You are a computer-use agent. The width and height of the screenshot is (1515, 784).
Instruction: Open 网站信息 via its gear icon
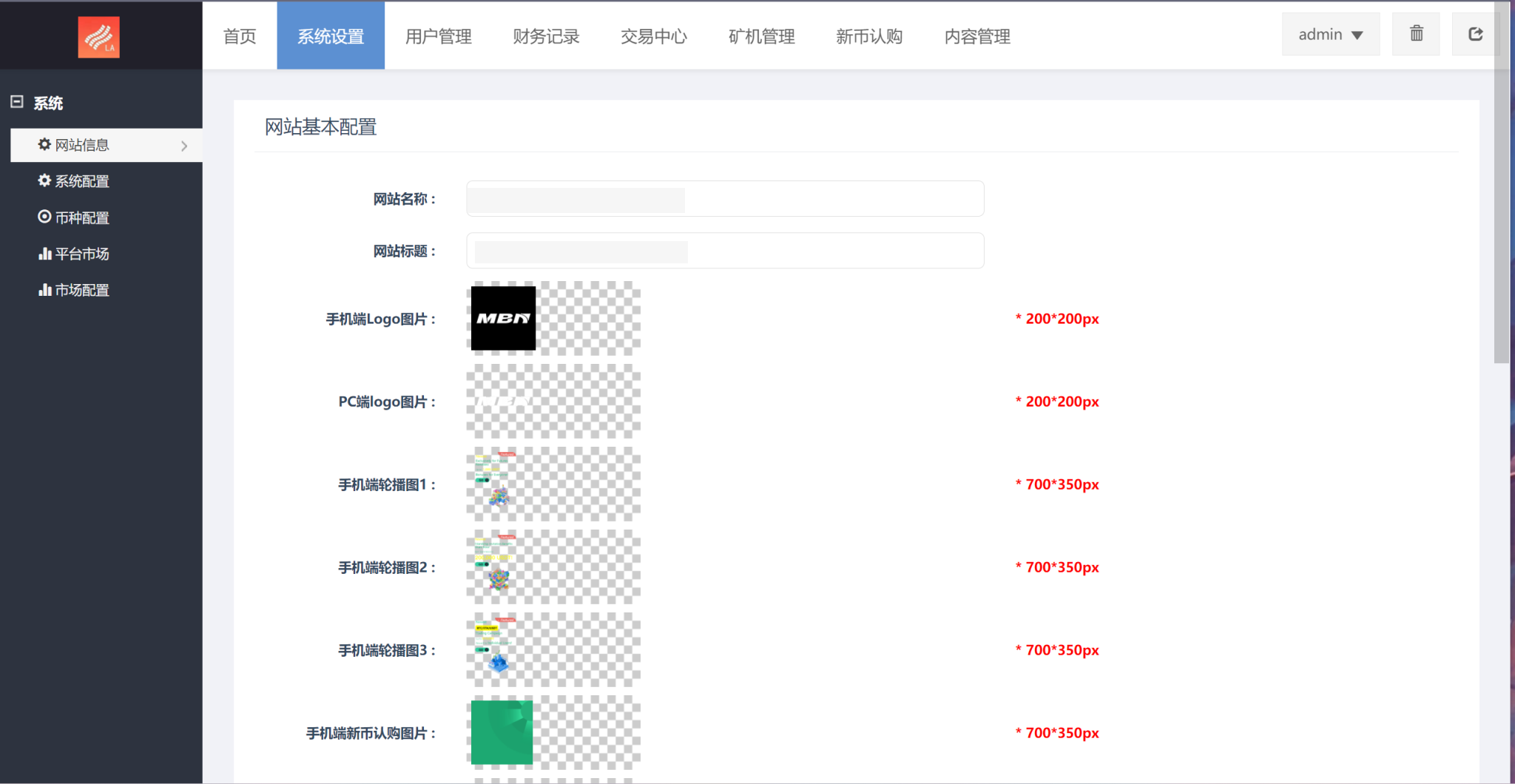pyautogui.click(x=44, y=145)
